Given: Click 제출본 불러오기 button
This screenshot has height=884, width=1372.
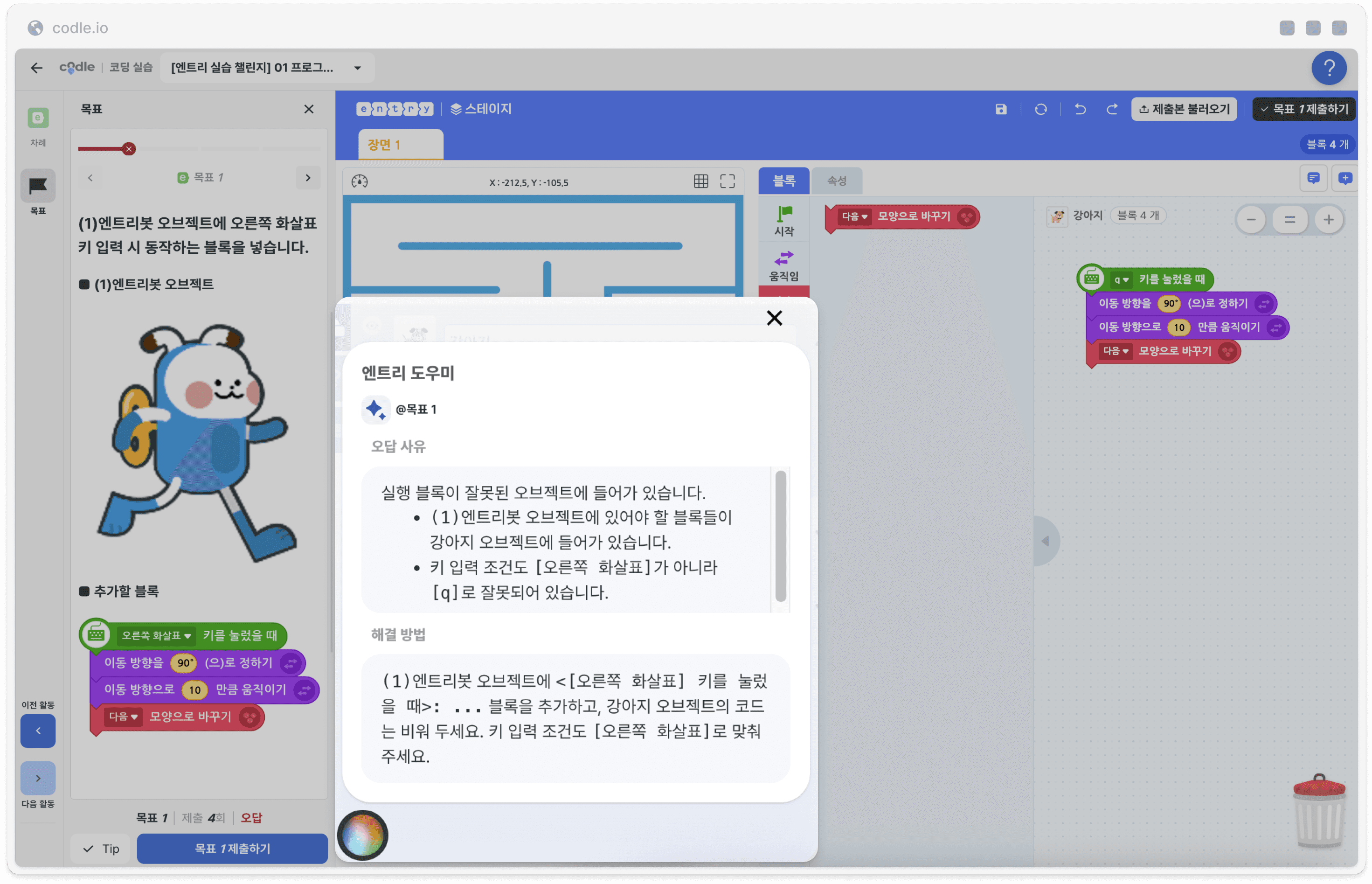Looking at the screenshot, I should 1183,109.
